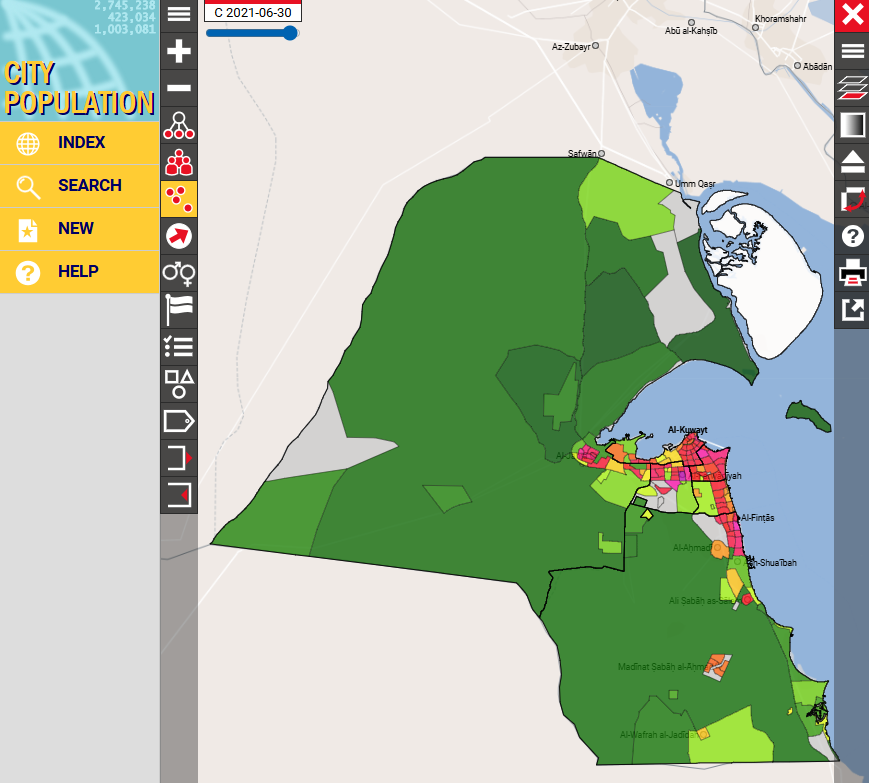The image size is (869, 783).
Task: Open the right toolbar hamburger menu
Action: click(852, 52)
